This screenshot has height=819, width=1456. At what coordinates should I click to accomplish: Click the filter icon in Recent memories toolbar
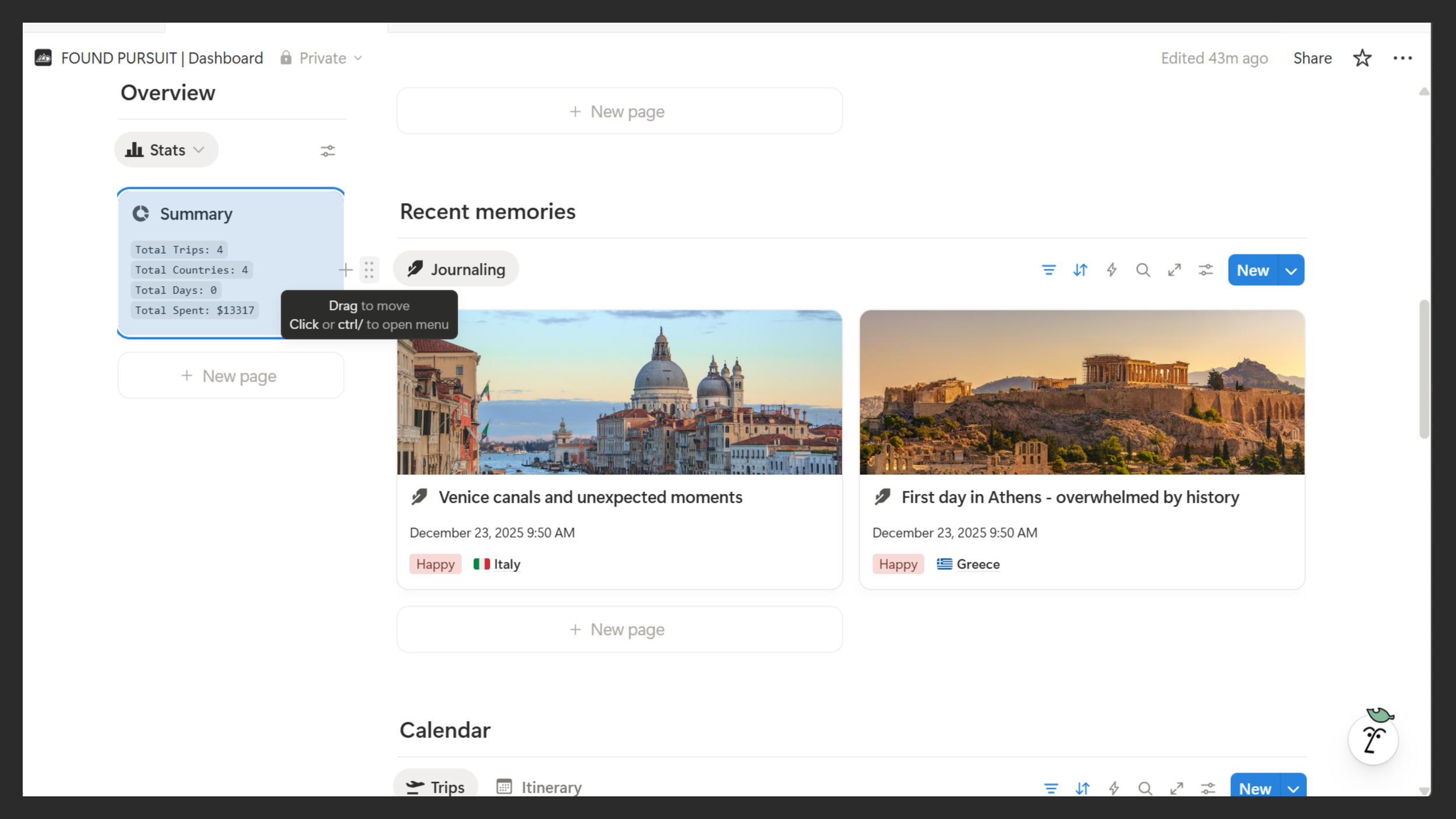[x=1048, y=270]
